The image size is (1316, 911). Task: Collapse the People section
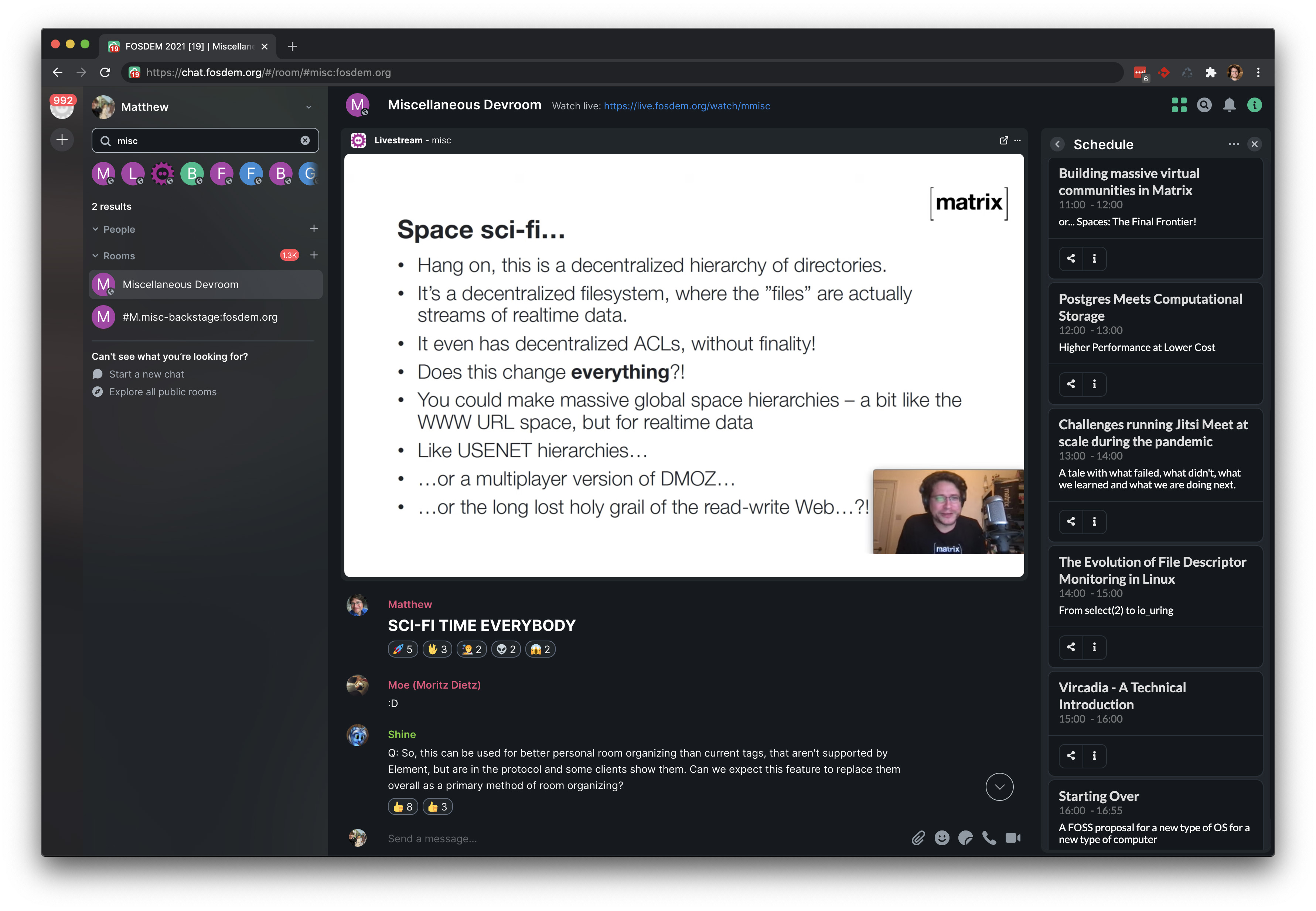point(114,229)
